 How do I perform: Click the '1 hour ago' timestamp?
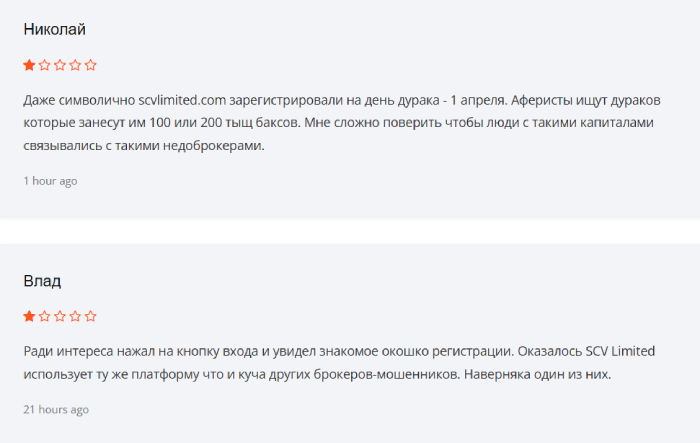pyautogui.click(x=50, y=181)
